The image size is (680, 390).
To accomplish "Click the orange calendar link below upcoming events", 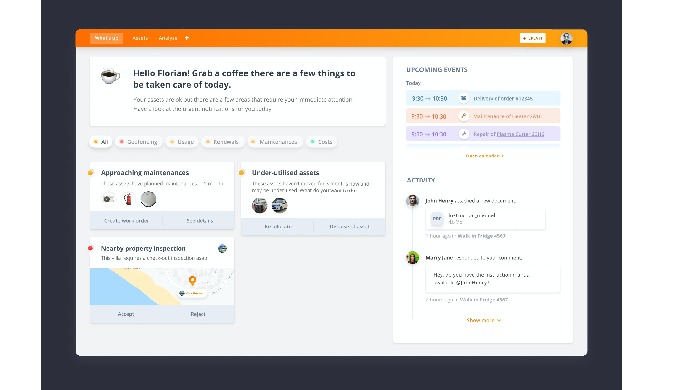I will (x=484, y=155).
